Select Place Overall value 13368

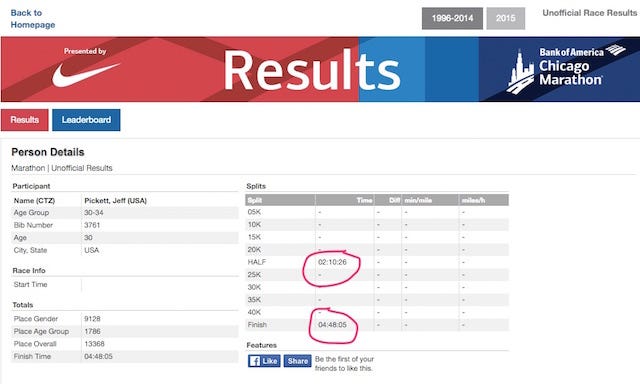(94, 344)
